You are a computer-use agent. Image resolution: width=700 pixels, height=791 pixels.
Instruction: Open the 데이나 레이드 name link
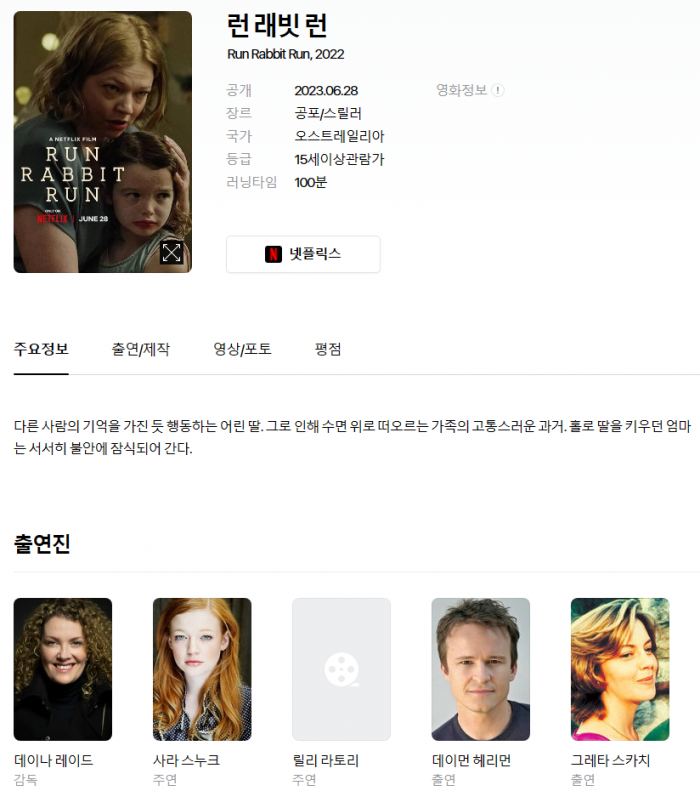[x=53, y=760]
